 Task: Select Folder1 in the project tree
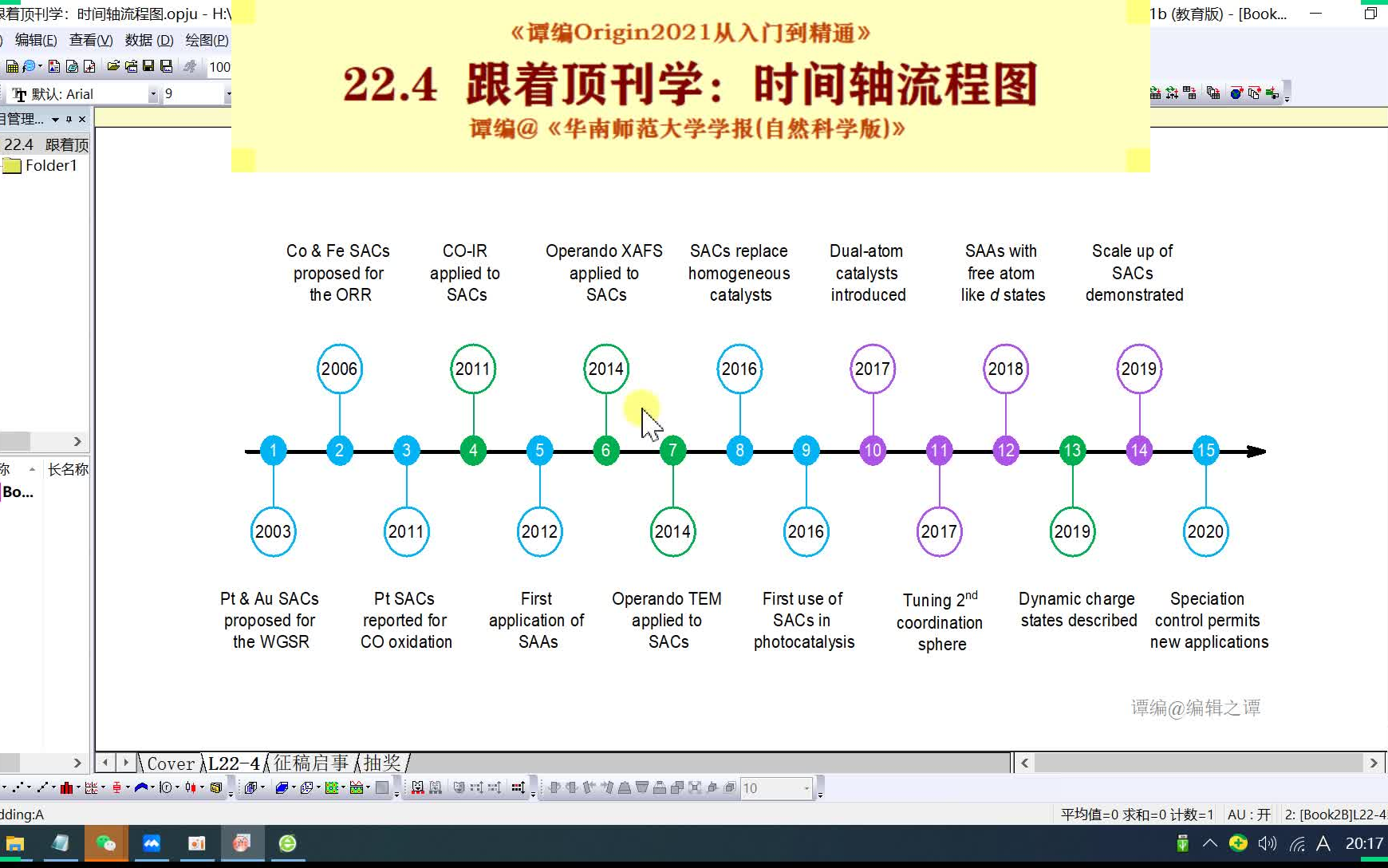[x=41, y=165]
